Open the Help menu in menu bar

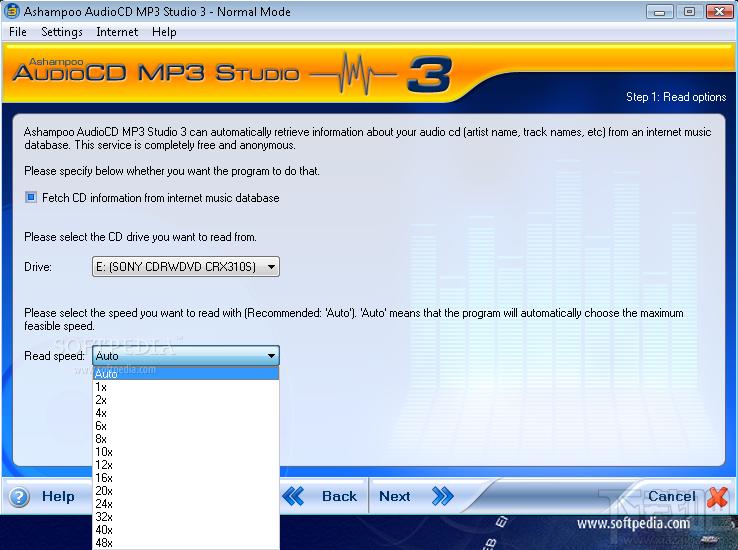point(164,32)
